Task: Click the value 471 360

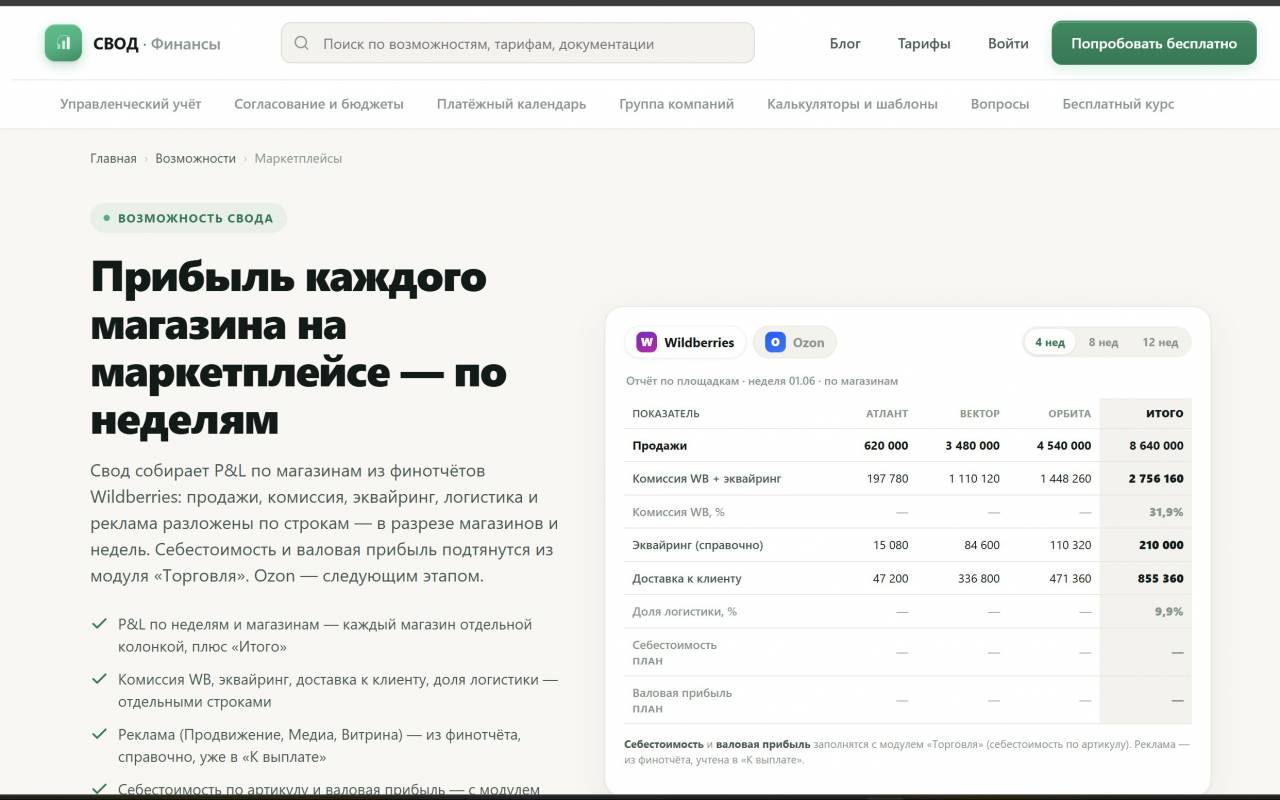Action: pos(1069,578)
